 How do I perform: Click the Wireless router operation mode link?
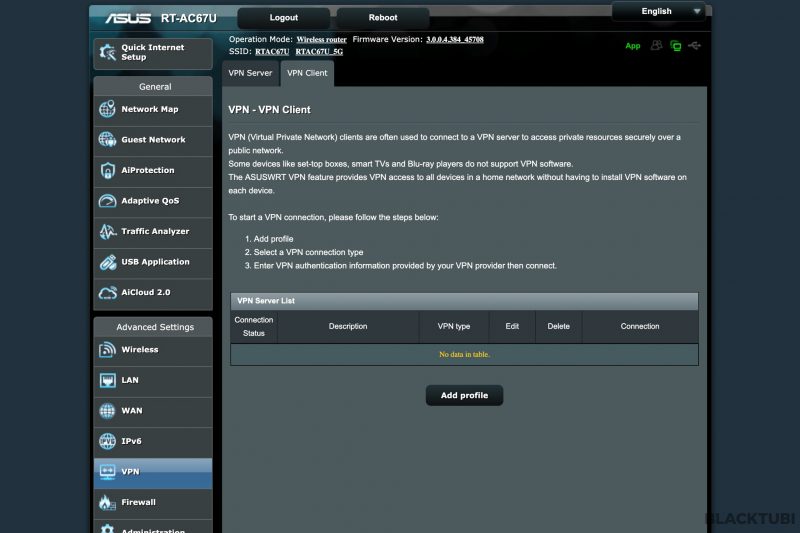pyautogui.click(x=321, y=40)
